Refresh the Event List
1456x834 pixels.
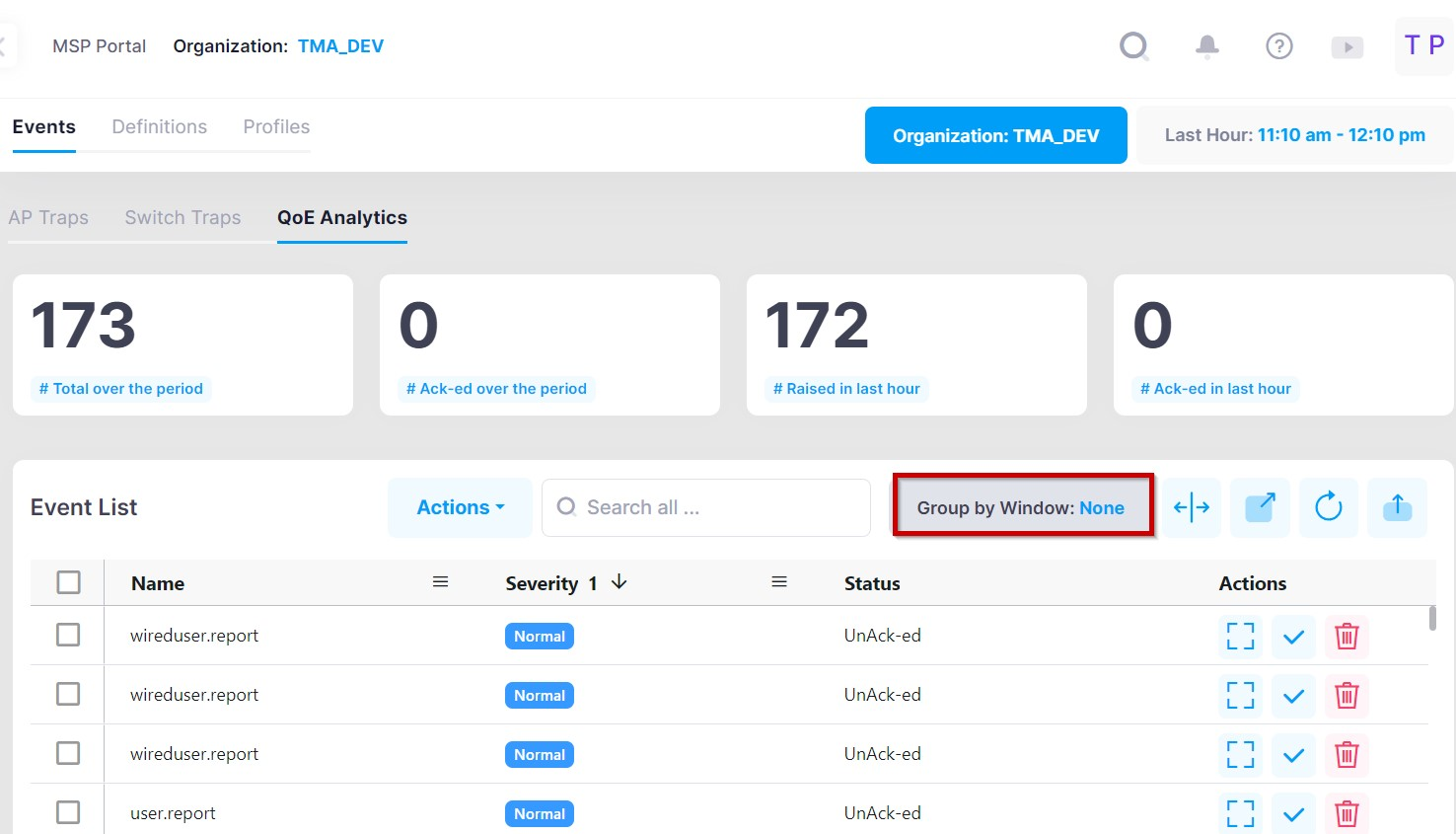coord(1328,507)
